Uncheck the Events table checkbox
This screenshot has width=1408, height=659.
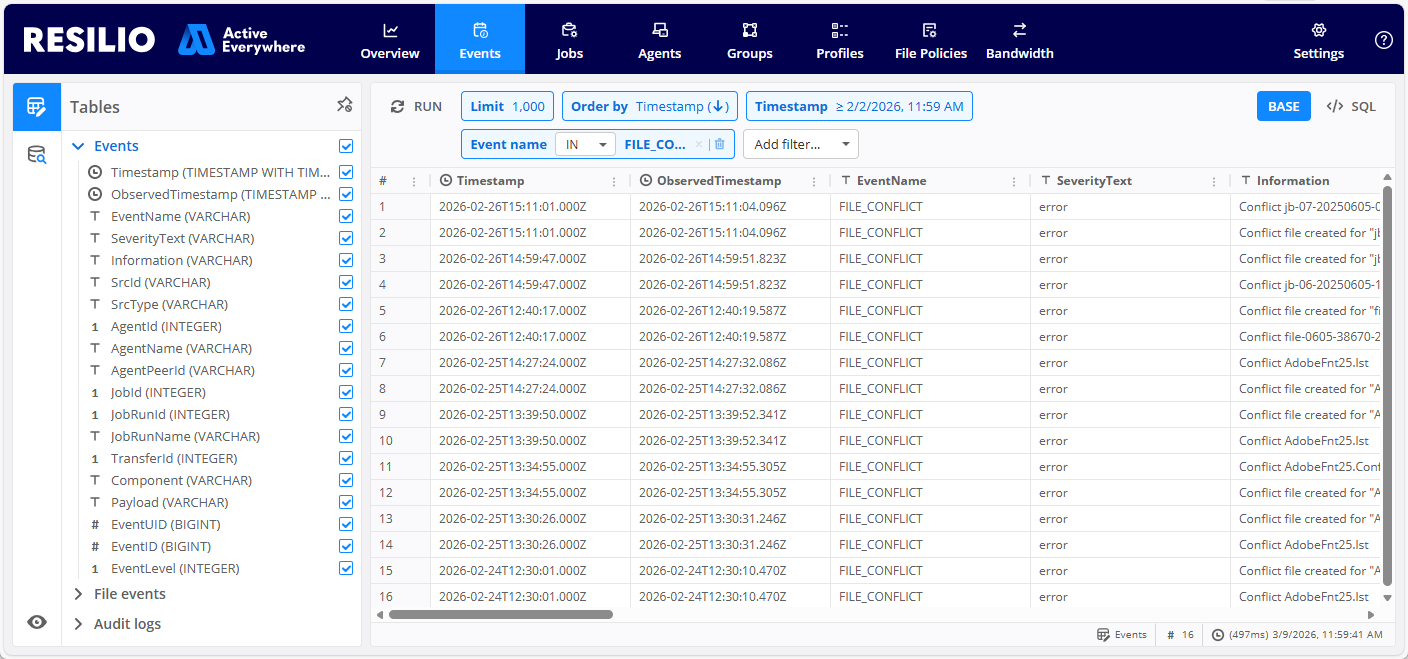click(x=346, y=146)
